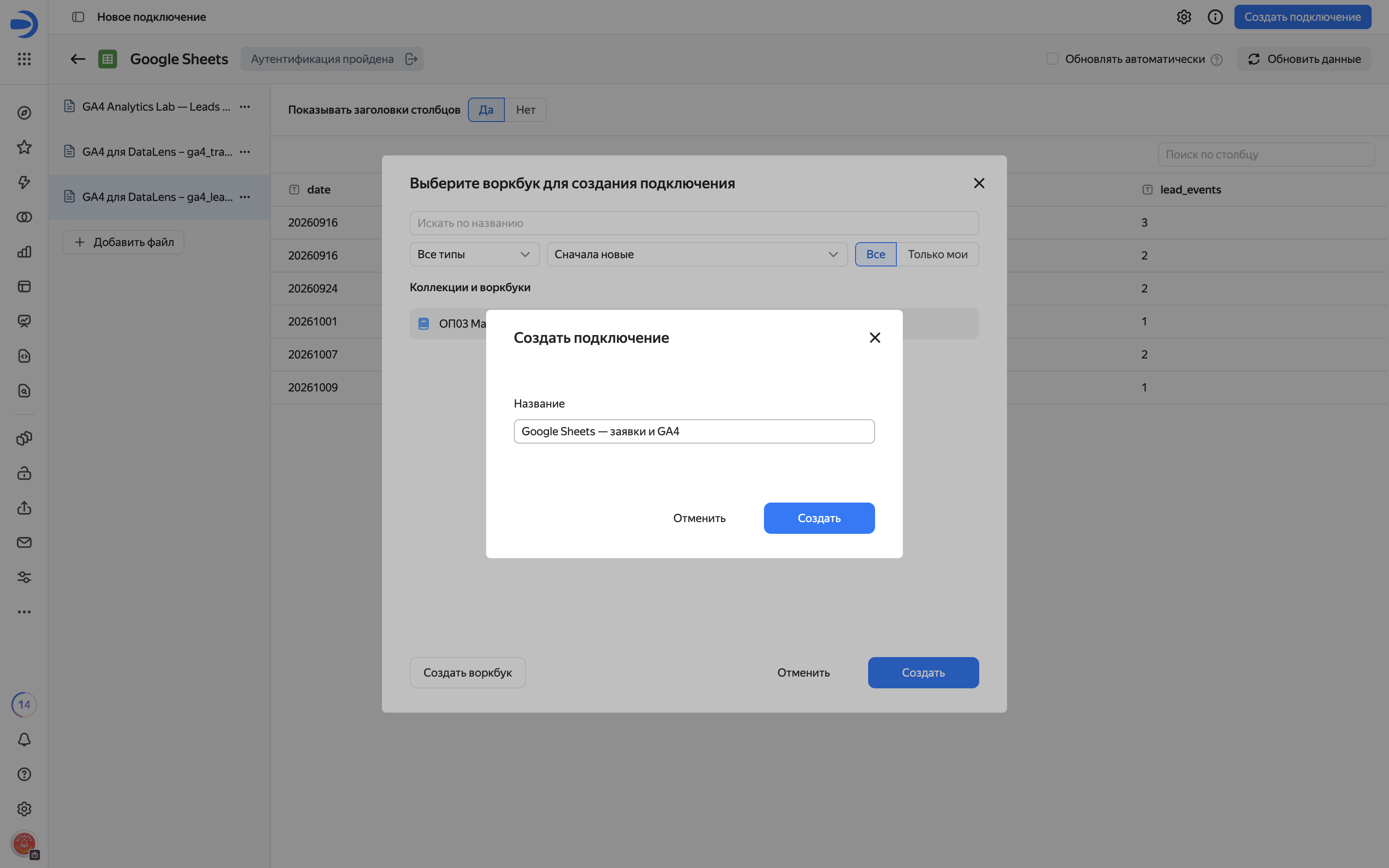Enable the Обновлять автоматически checkbox
Viewport: 1389px width, 868px height.
tap(1052, 59)
